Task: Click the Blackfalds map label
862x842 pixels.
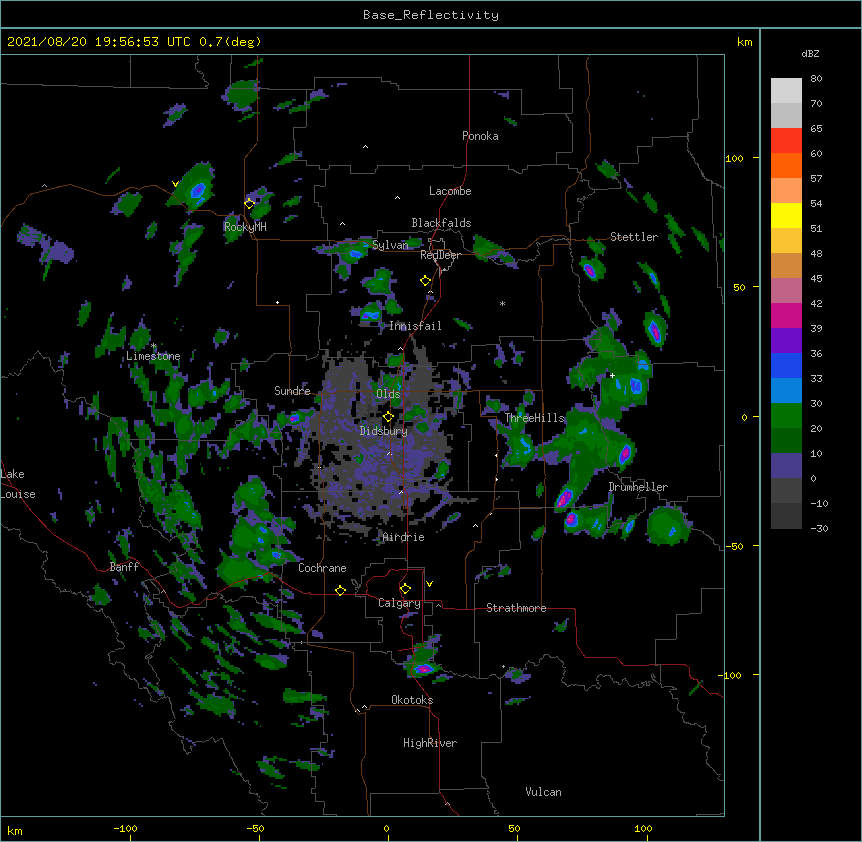Action: pos(441,223)
